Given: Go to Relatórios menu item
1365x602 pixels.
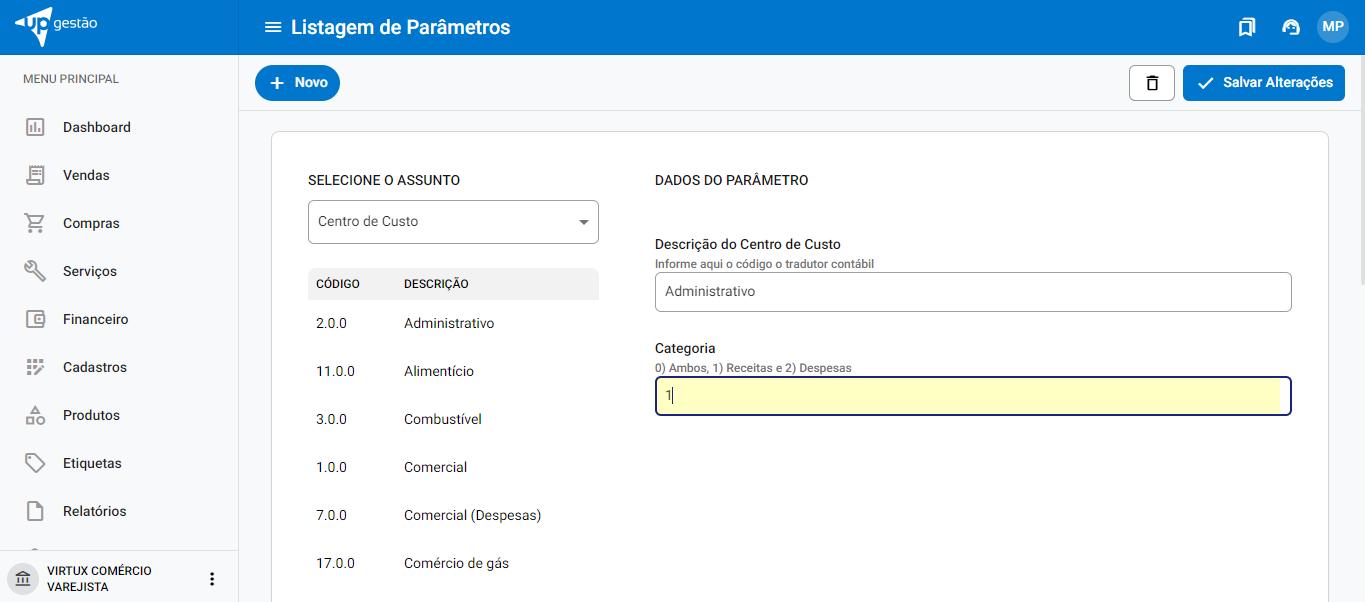Looking at the screenshot, I should point(94,511).
